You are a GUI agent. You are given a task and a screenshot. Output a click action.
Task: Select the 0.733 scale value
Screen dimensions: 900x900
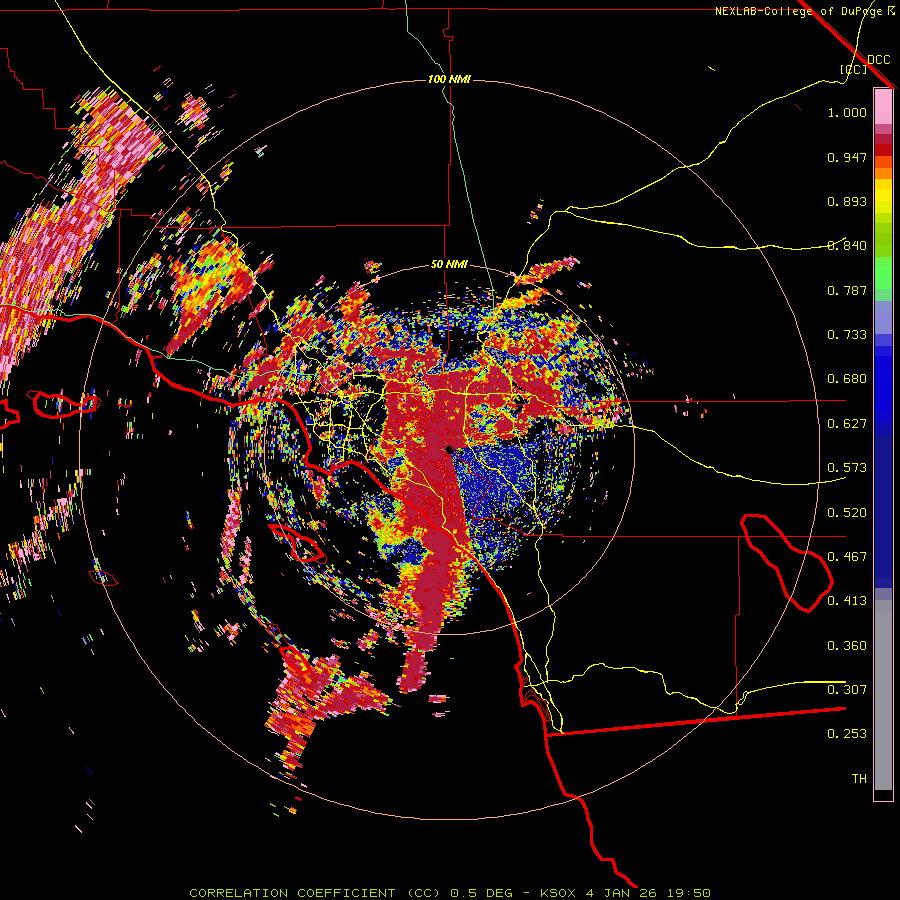pos(847,335)
